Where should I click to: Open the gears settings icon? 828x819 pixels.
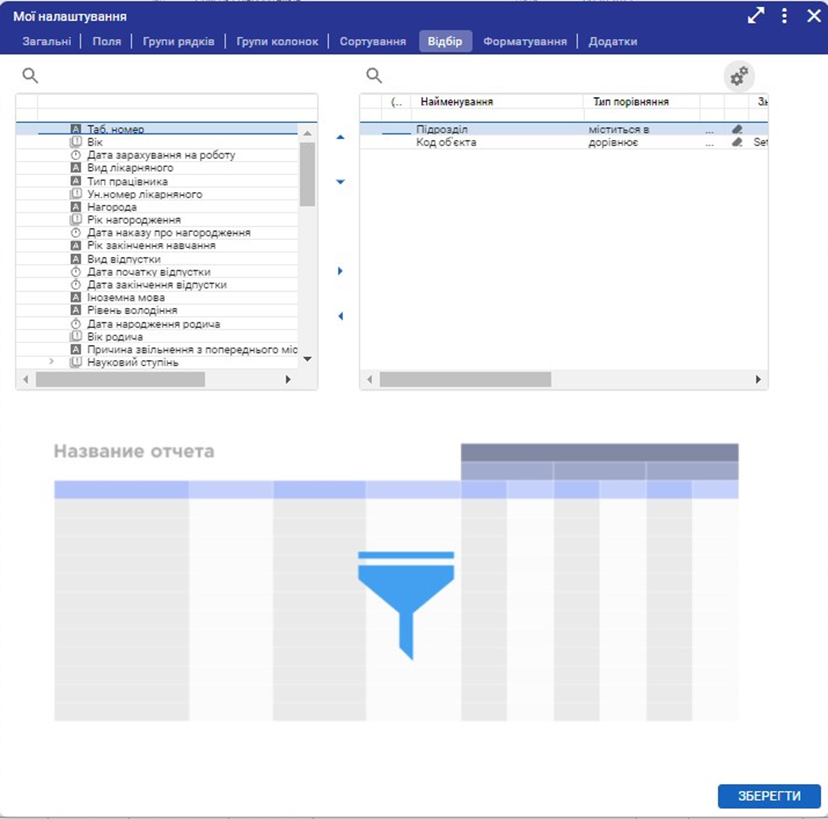(x=739, y=76)
